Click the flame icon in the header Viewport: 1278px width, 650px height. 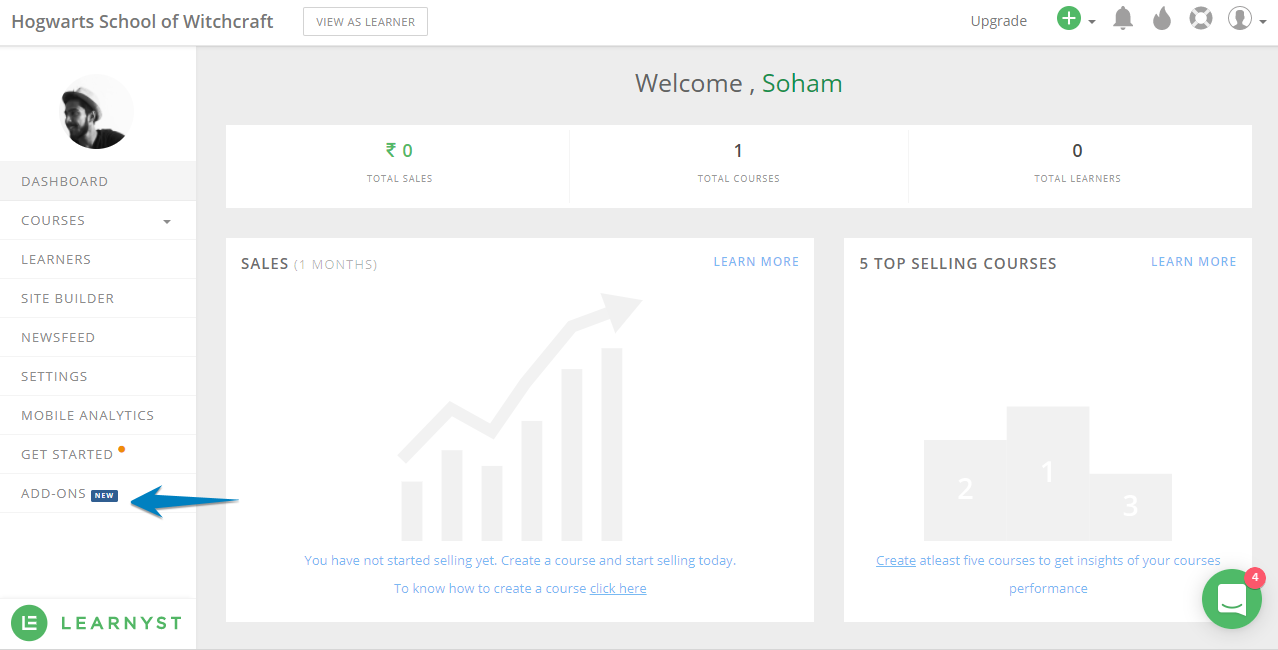point(1162,19)
